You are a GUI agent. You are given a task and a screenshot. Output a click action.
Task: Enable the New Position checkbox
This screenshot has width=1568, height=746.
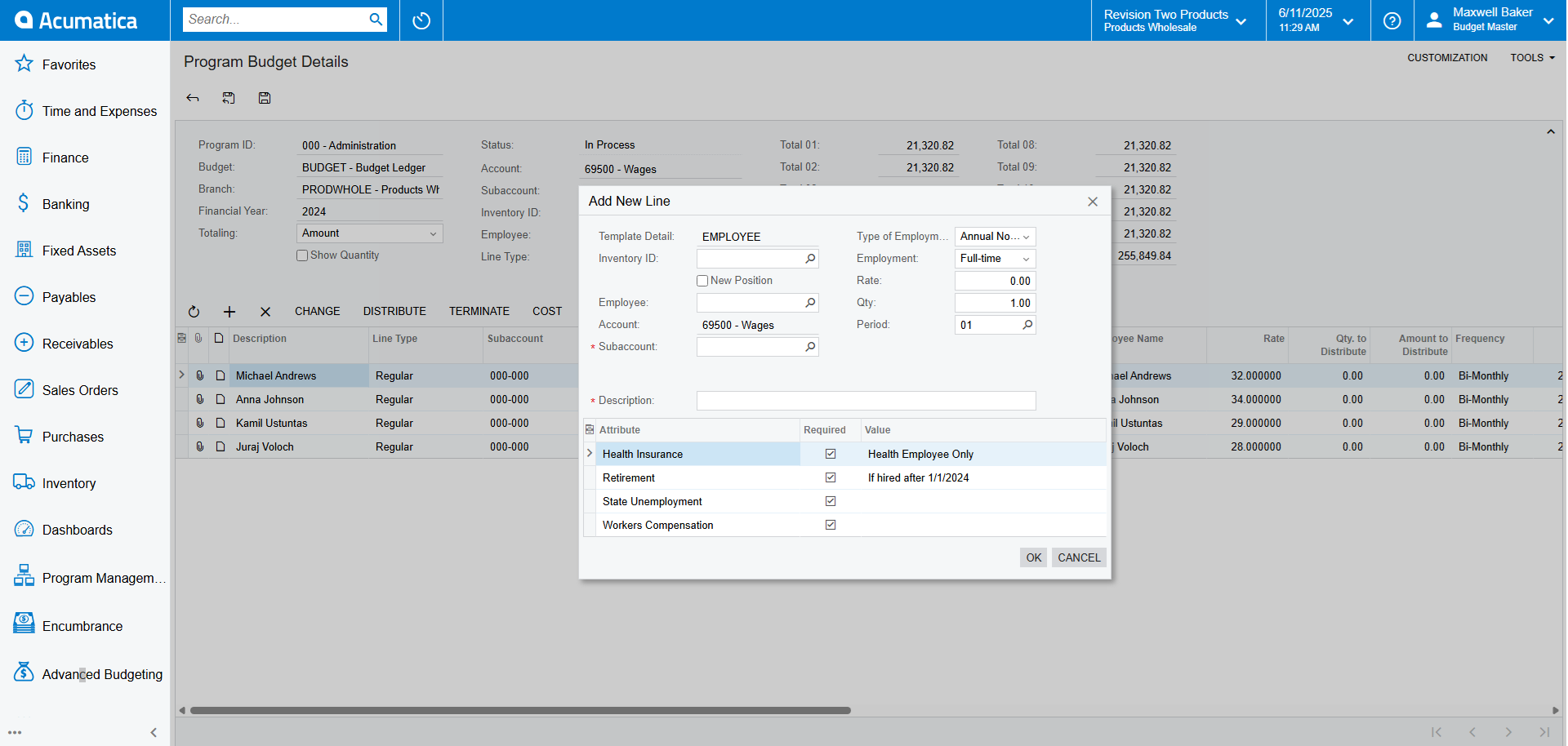pyautogui.click(x=702, y=281)
